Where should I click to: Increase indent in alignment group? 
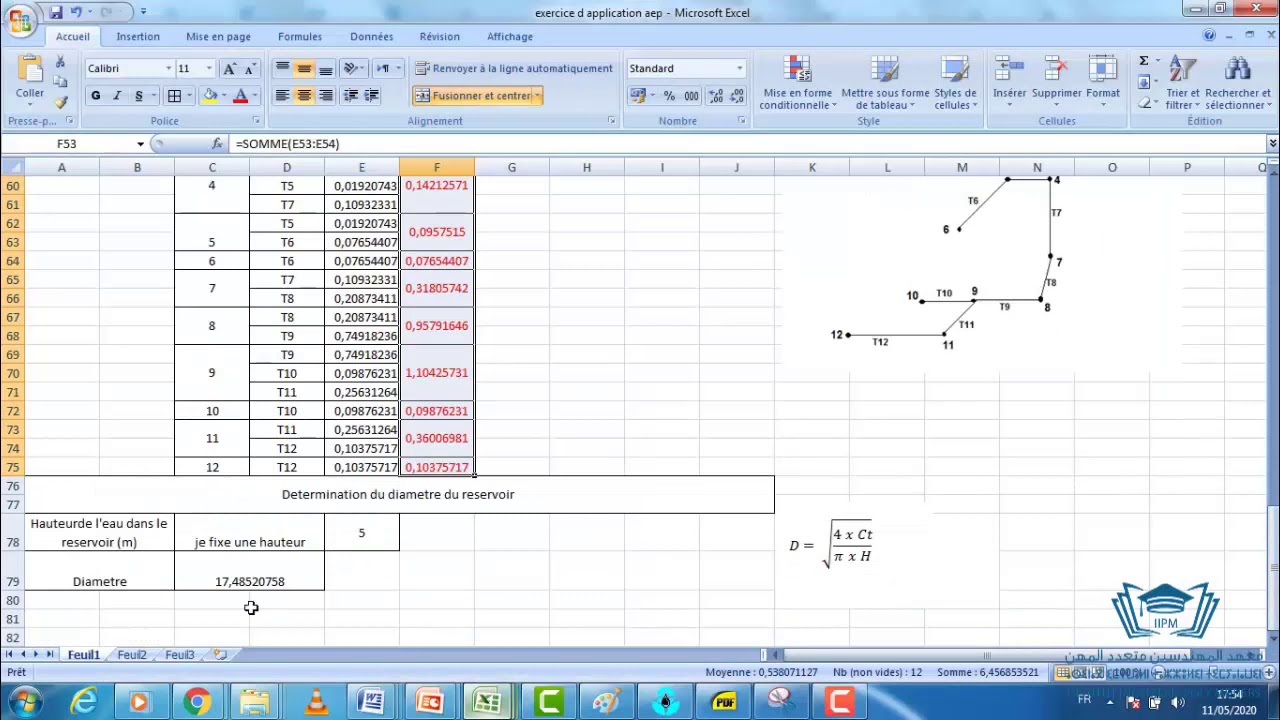(372, 96)
